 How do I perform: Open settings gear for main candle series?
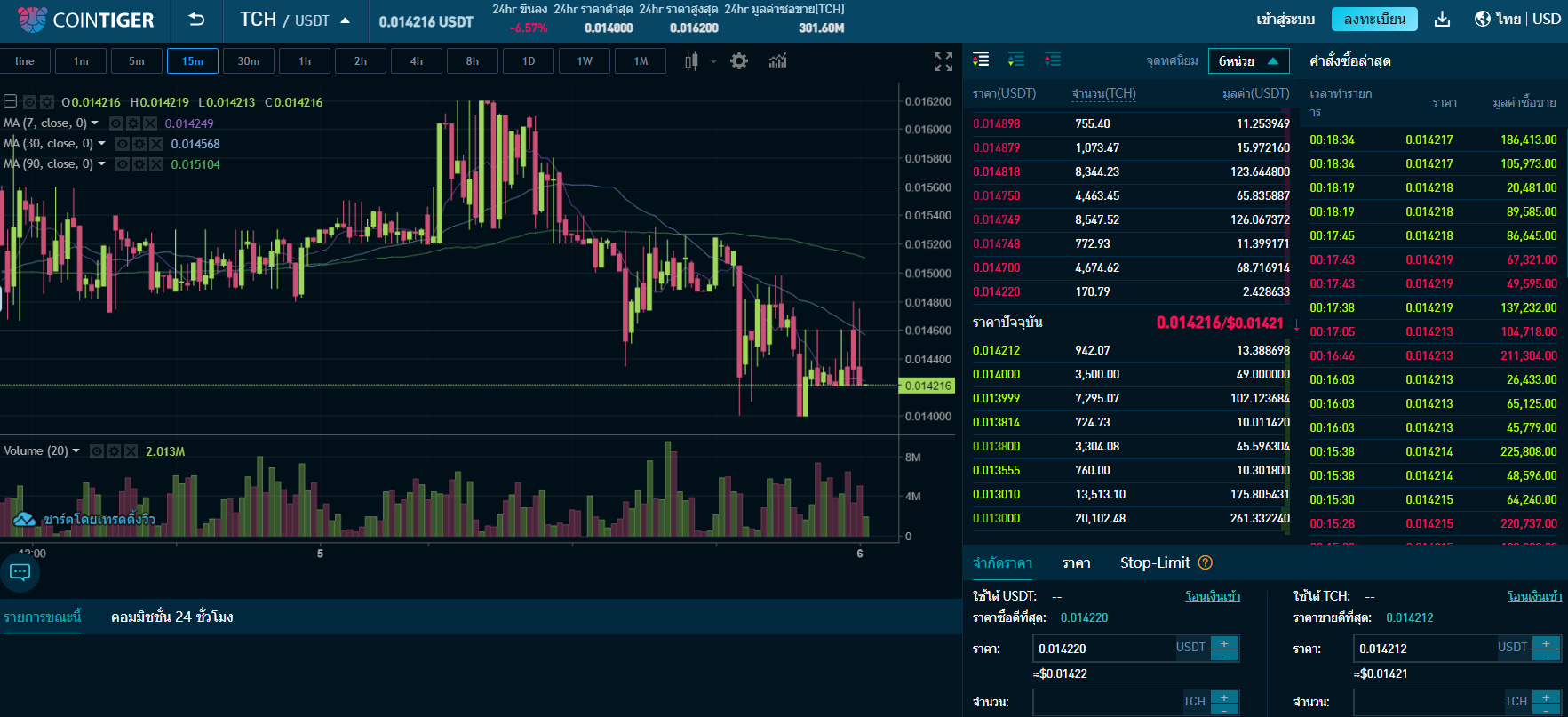47,102
